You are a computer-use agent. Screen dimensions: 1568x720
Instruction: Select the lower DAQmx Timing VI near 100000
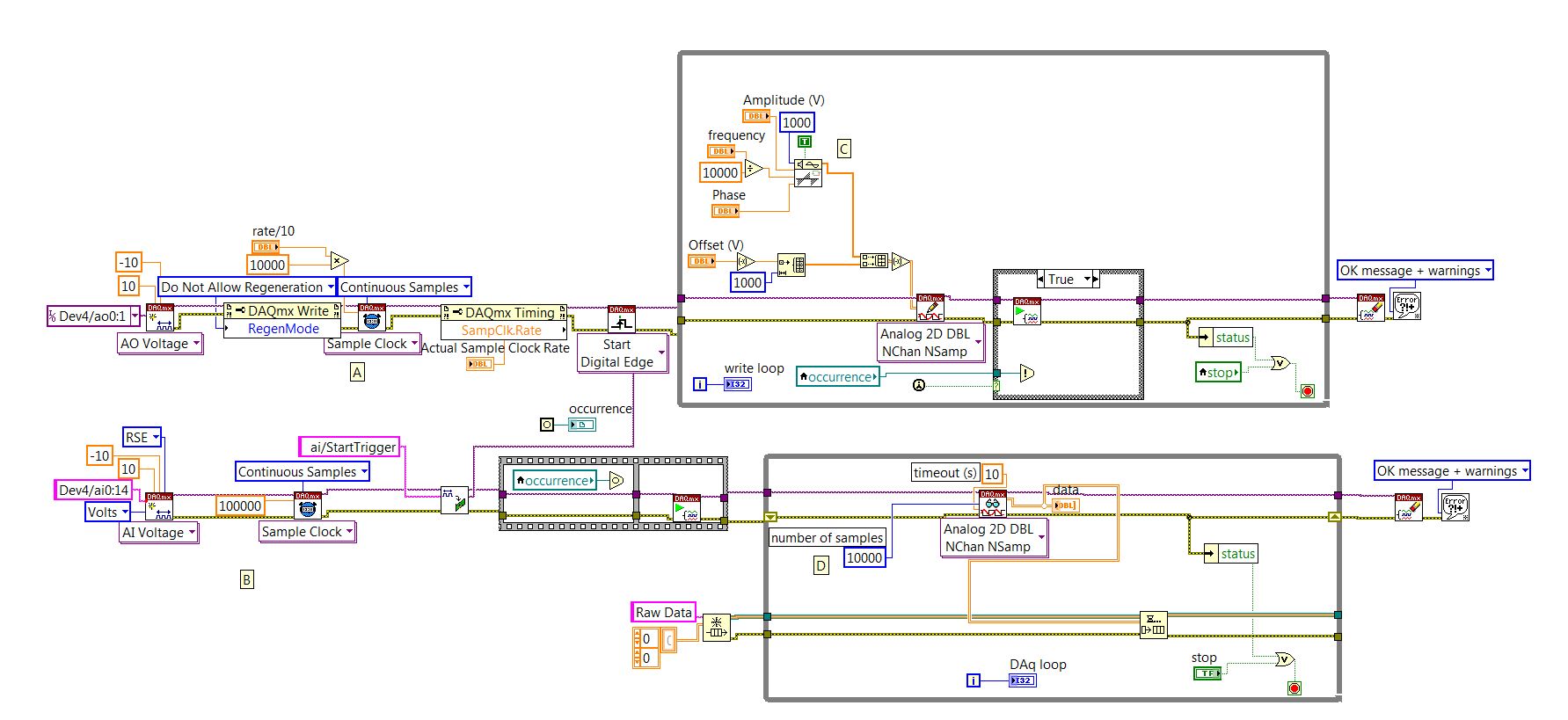click(x=308, y=505)
